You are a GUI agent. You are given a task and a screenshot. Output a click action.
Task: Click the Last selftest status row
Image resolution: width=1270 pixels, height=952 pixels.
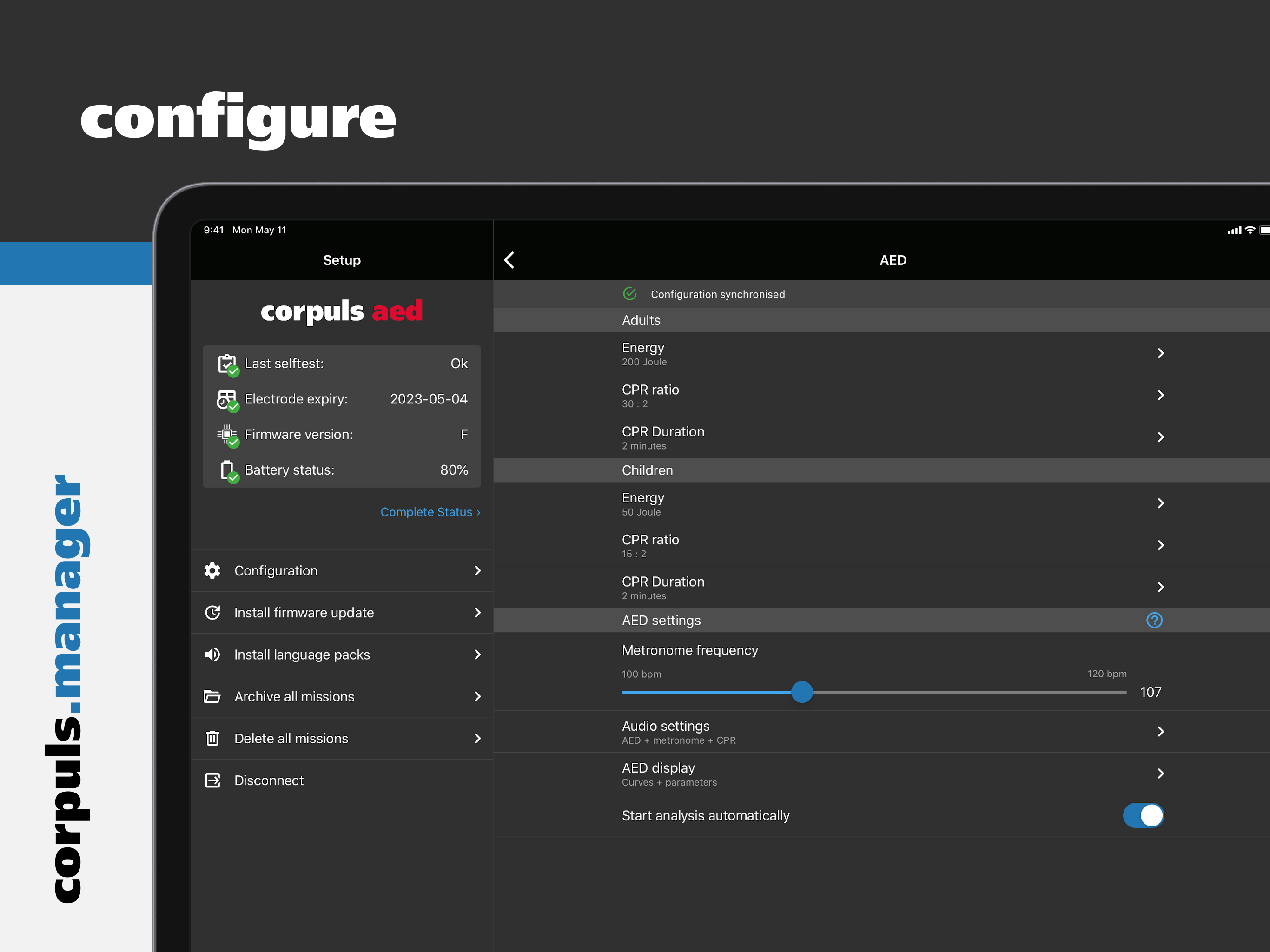pos(342,364)
